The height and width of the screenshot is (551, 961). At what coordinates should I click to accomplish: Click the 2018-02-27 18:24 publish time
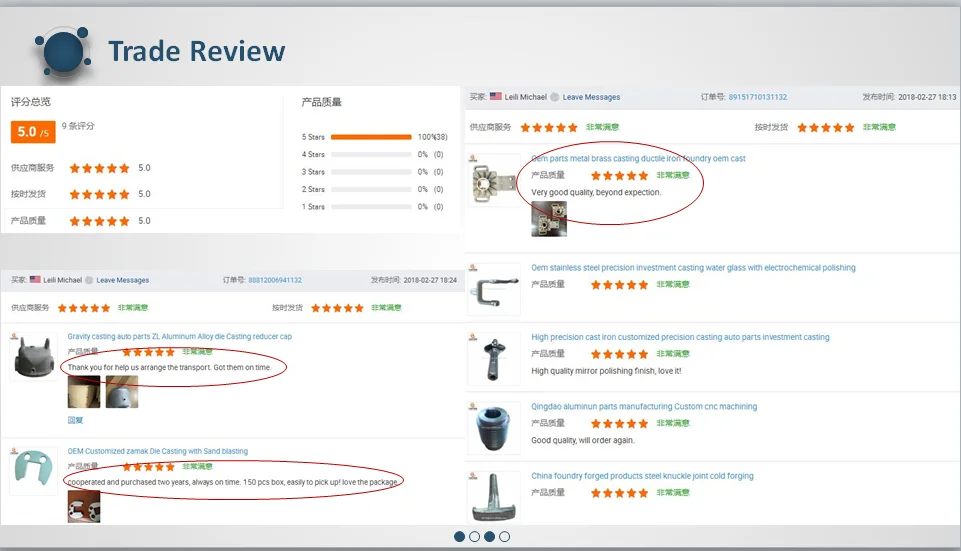(x=430, y=280)
